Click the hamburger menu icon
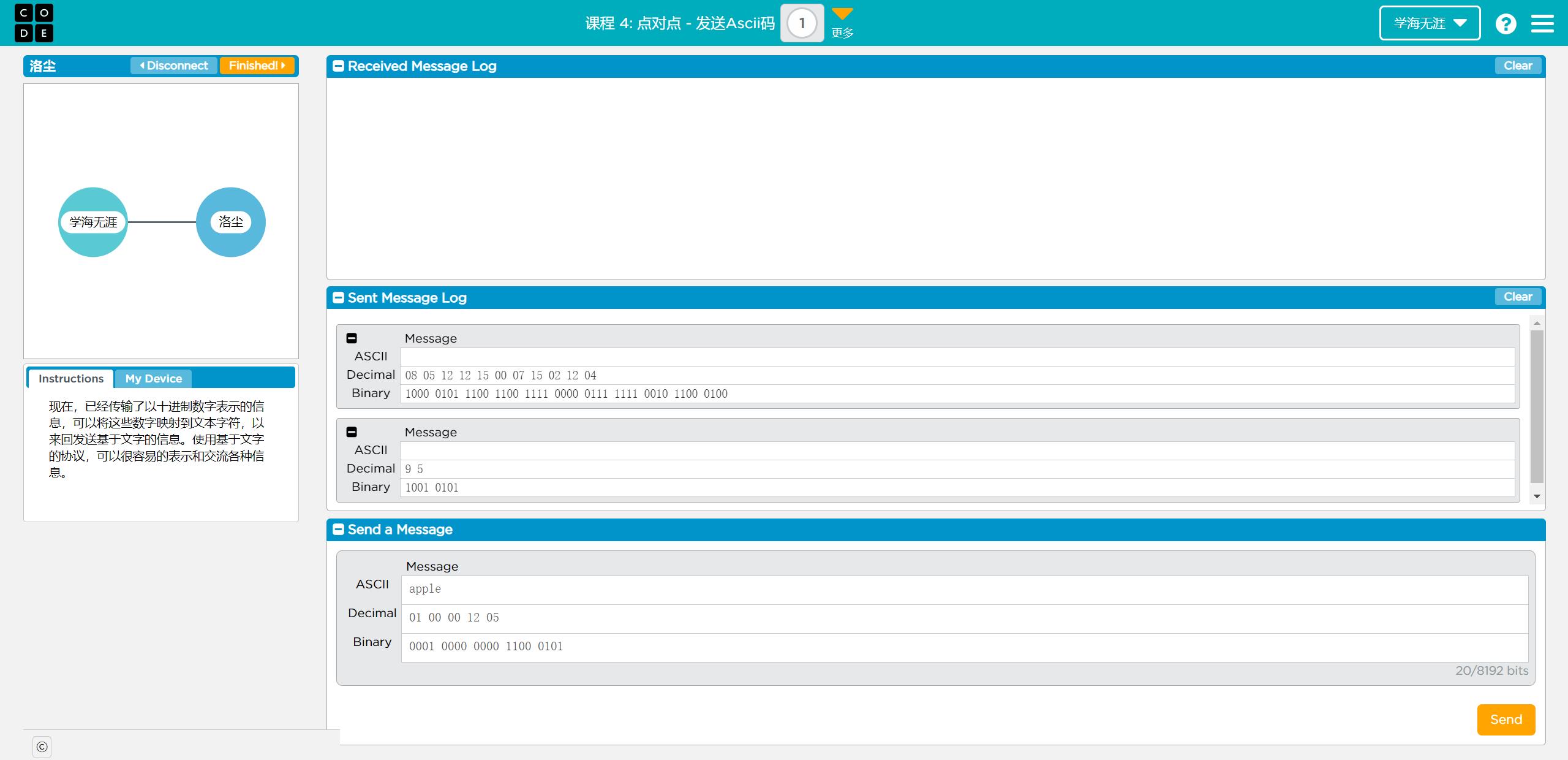This screenshot has width=1568, height=760. (1543, 23)
